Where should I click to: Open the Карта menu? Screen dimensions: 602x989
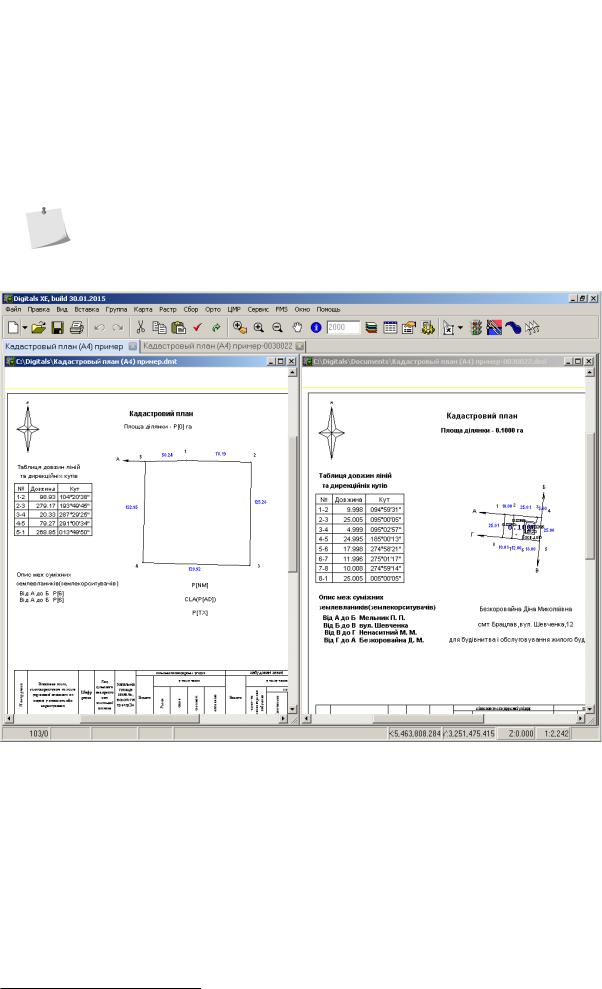pos(143,310)
